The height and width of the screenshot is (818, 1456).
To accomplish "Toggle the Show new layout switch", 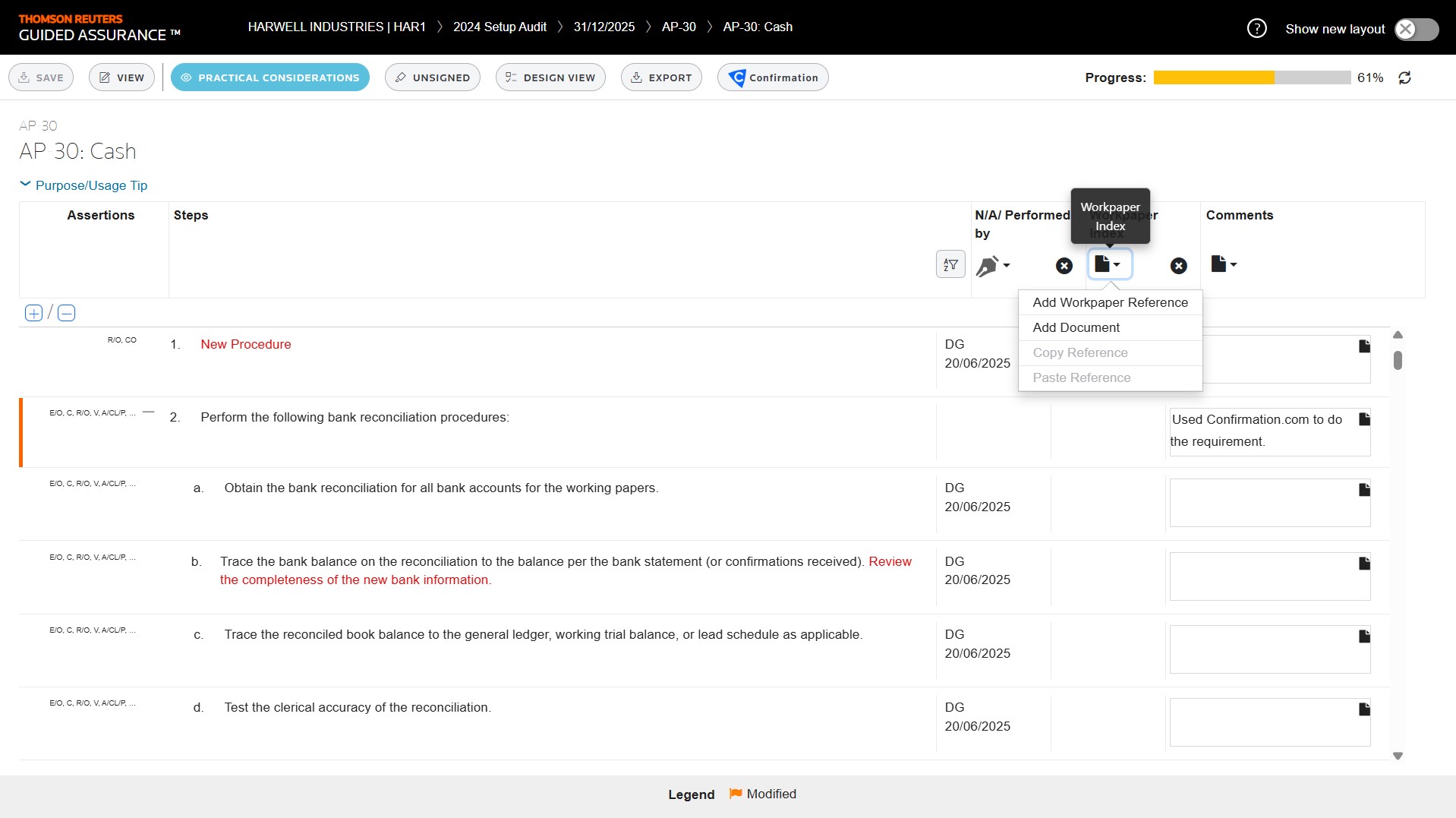I will coord(1416,29).
